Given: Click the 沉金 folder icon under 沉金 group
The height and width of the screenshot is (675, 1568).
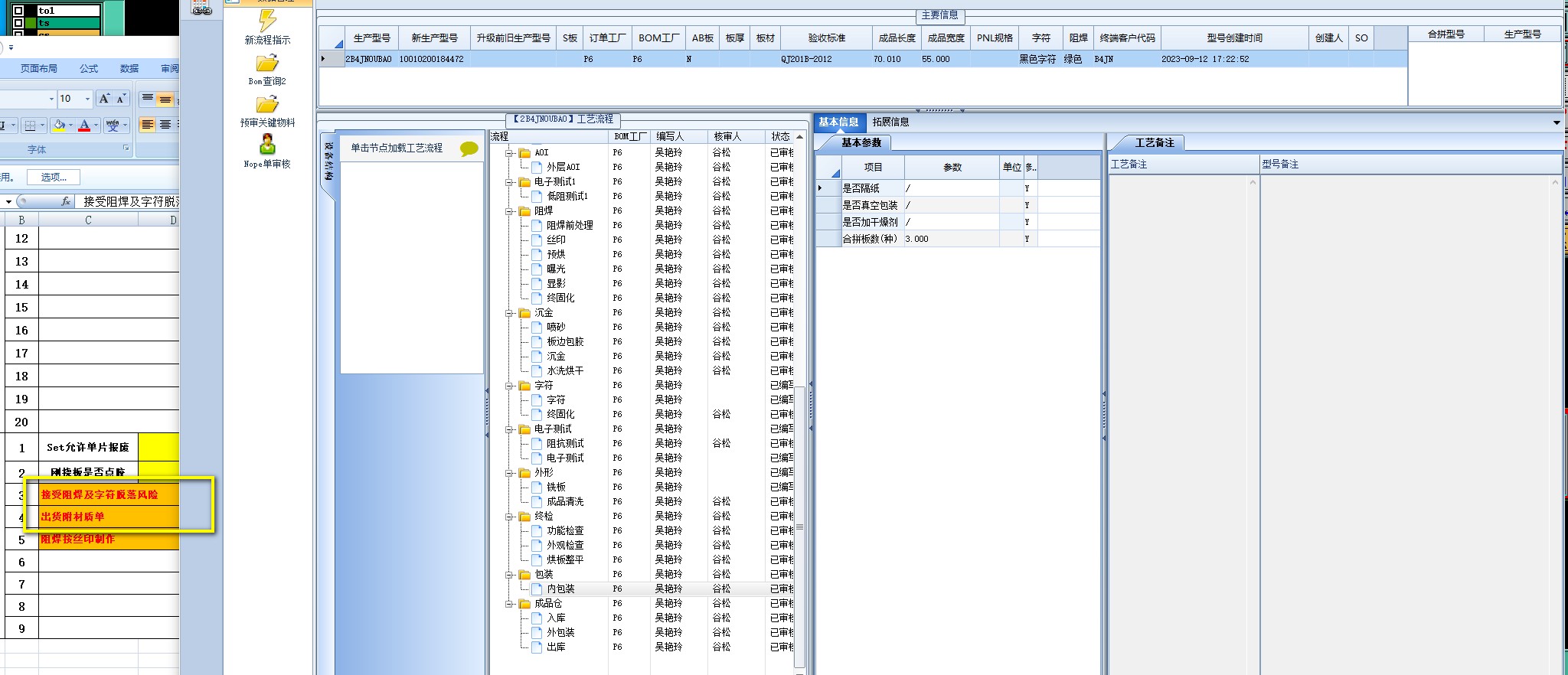Looking at the screenshot, I should coord(524,312).
